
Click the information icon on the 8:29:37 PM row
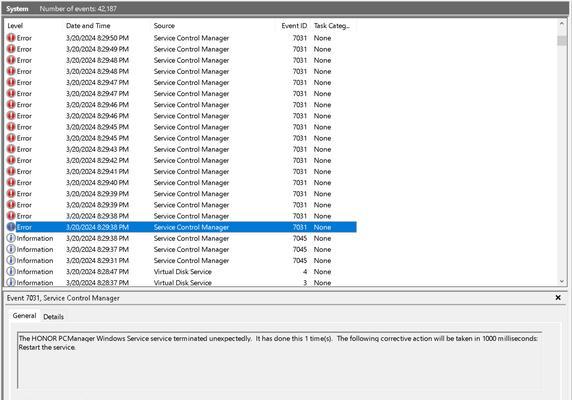pos(11,249)
